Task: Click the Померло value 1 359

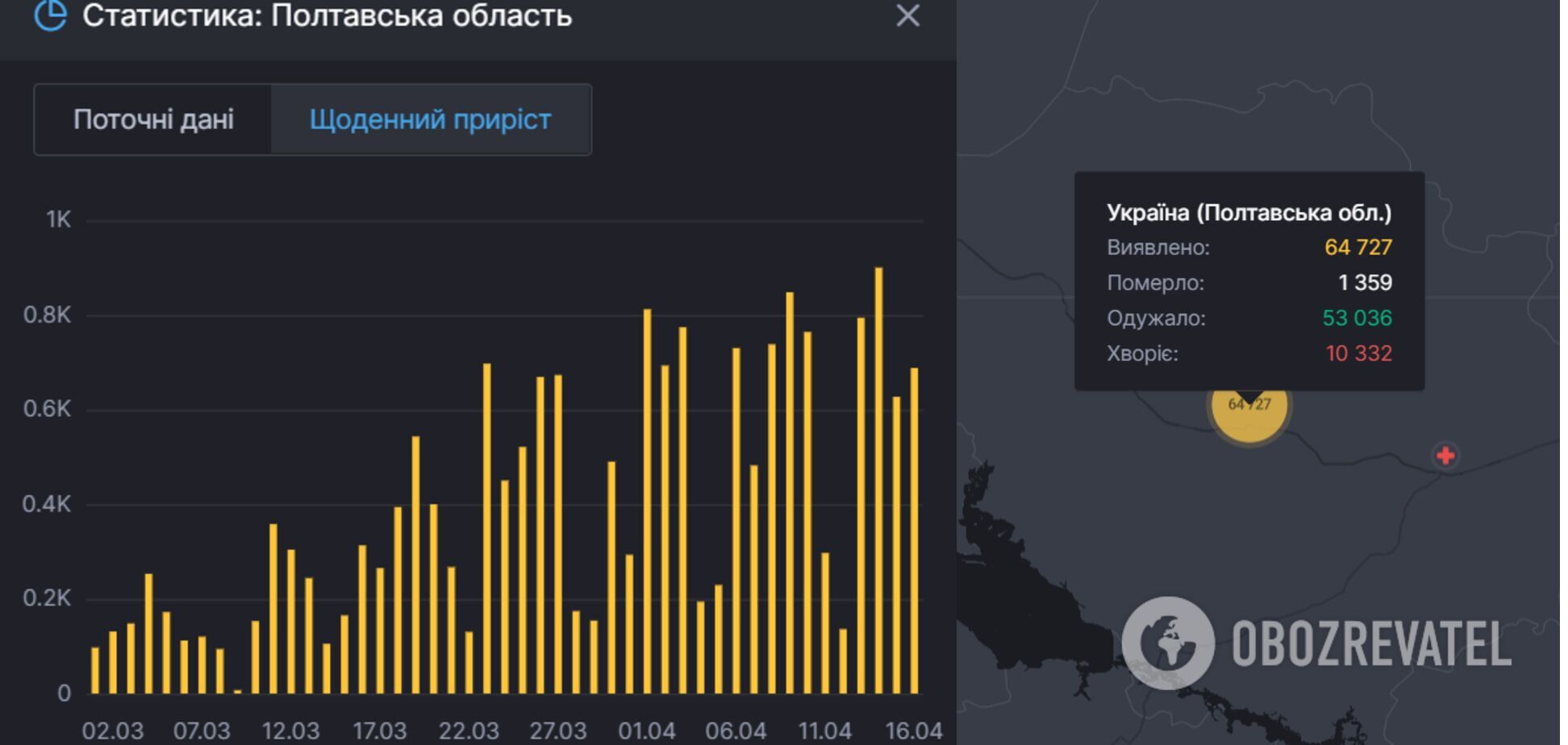Action: pos(1365,283)
